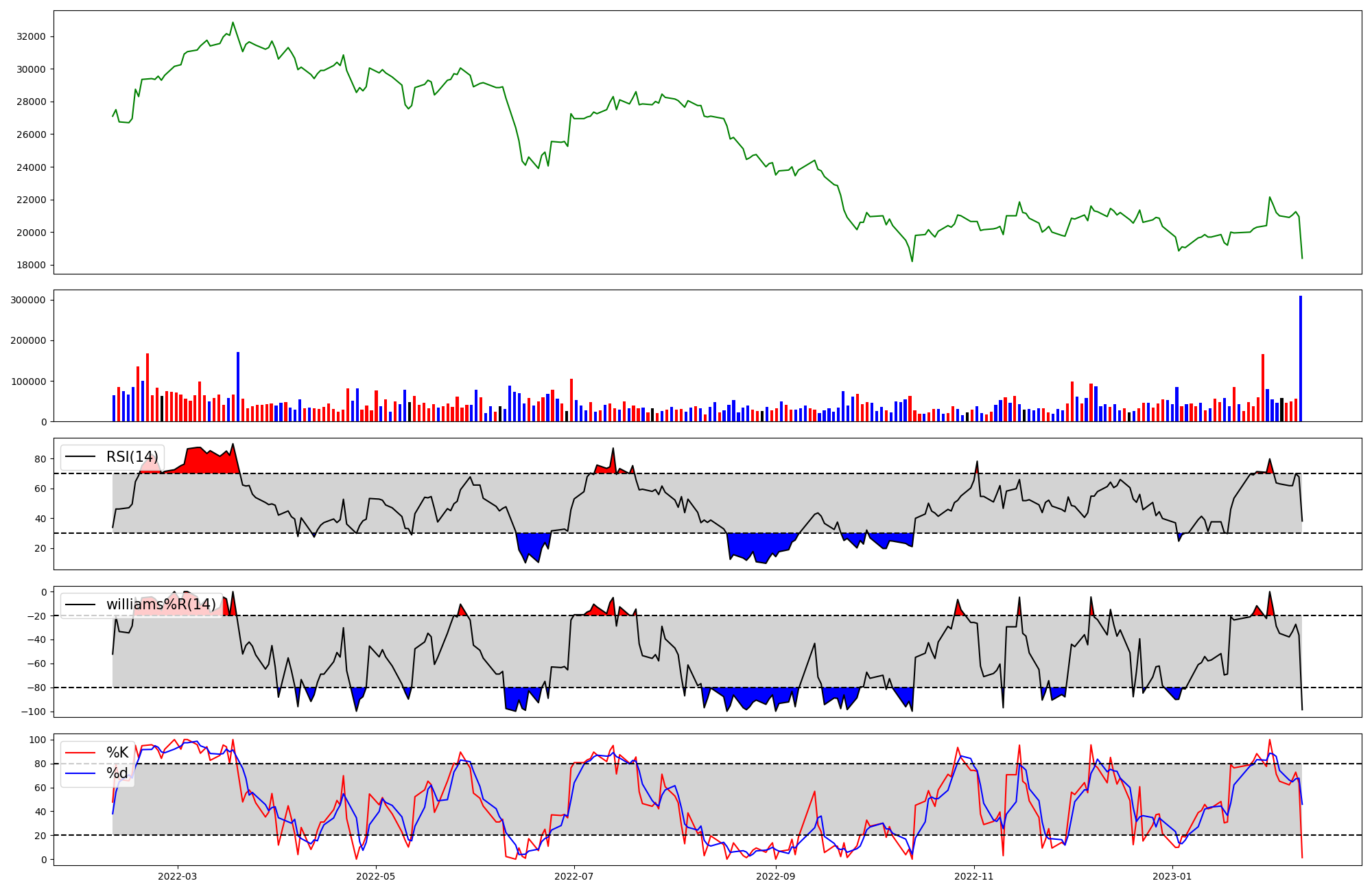
Task: Click the 300000 volume axis tick label
Action: [x=28, y=300]
